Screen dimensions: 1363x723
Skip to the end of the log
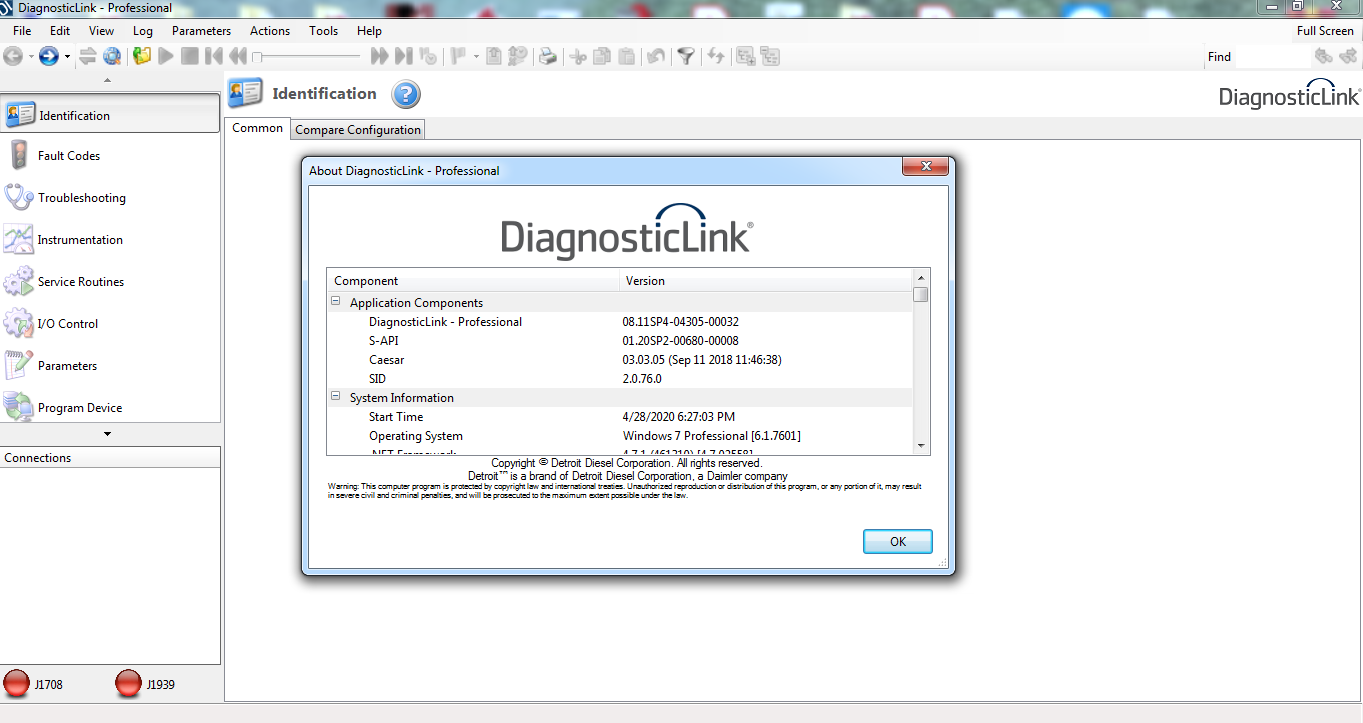[403, 57]
